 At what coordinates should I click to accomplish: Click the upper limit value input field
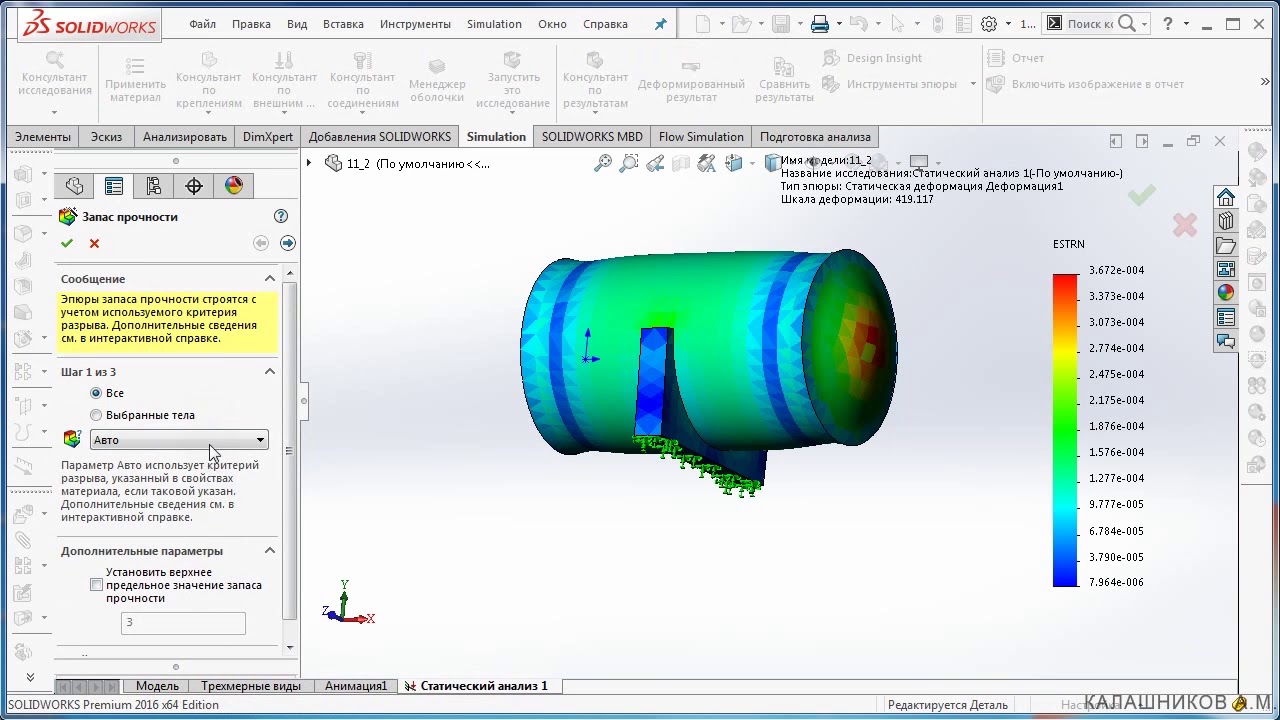[x=183, y=622]
